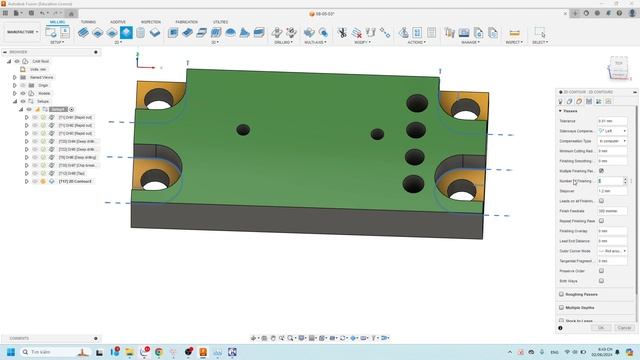Click the Orbit icon in the bottom navigation bar

point(253,338)
